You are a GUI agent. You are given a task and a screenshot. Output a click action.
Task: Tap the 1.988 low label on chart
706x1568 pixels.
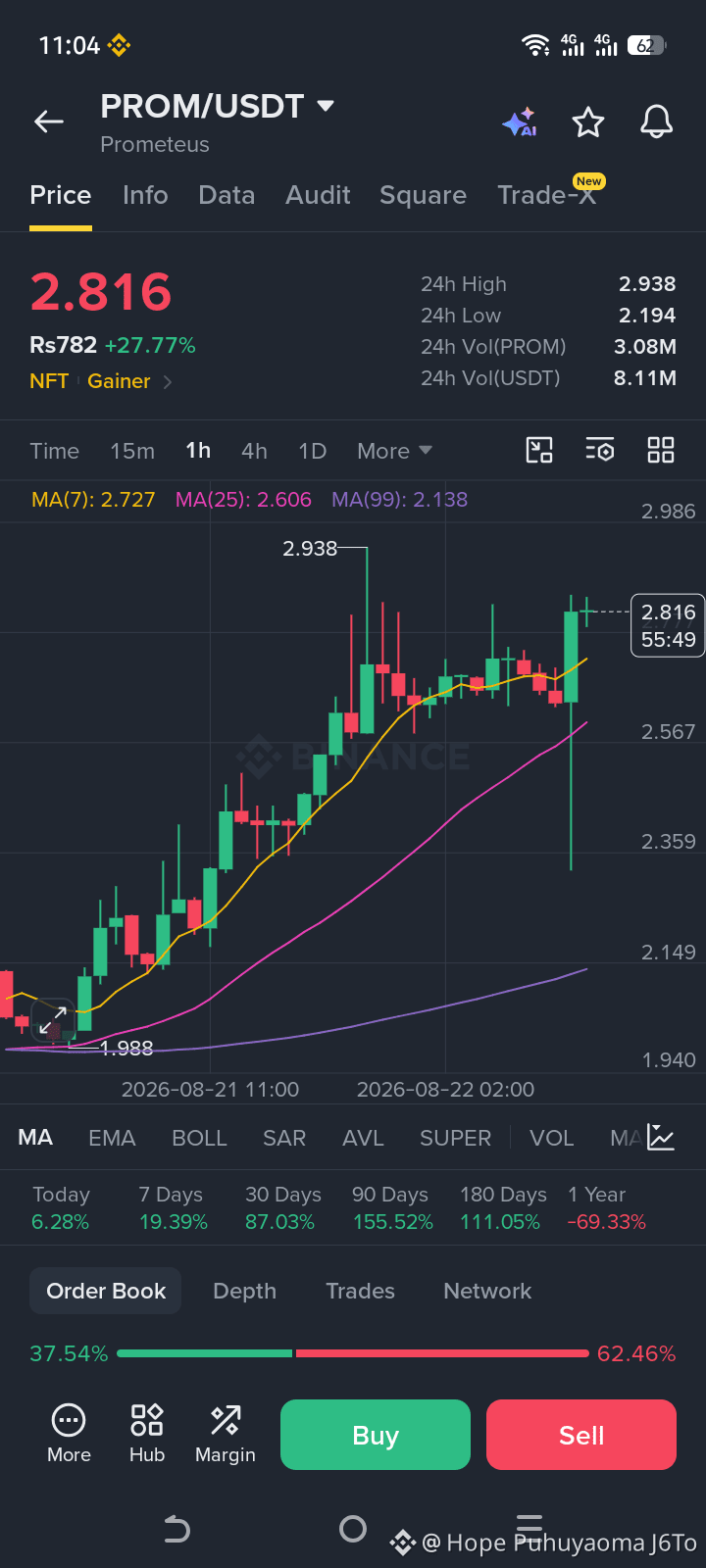127,1049
